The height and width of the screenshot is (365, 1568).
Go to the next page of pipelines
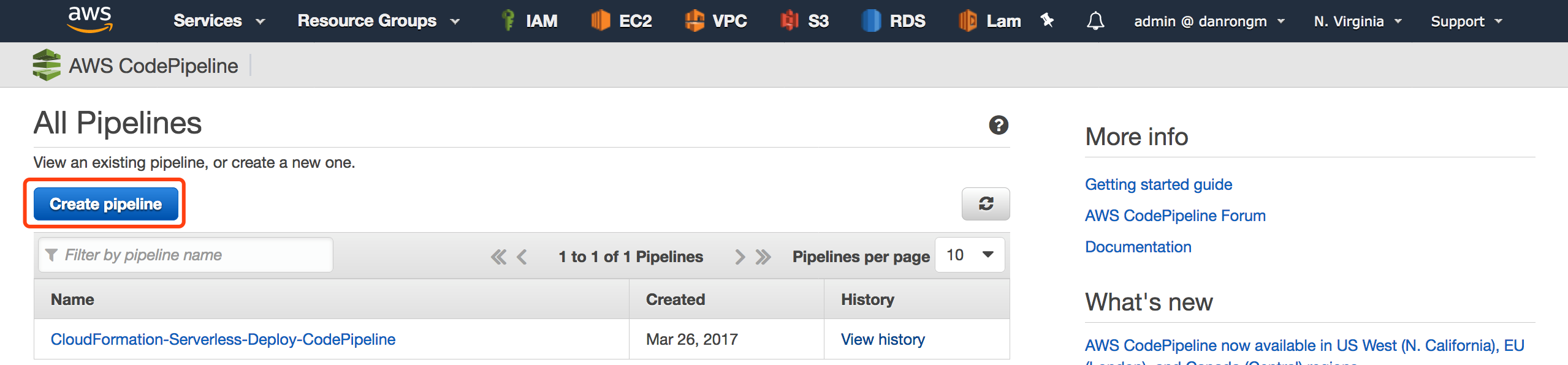coord(740,257)
